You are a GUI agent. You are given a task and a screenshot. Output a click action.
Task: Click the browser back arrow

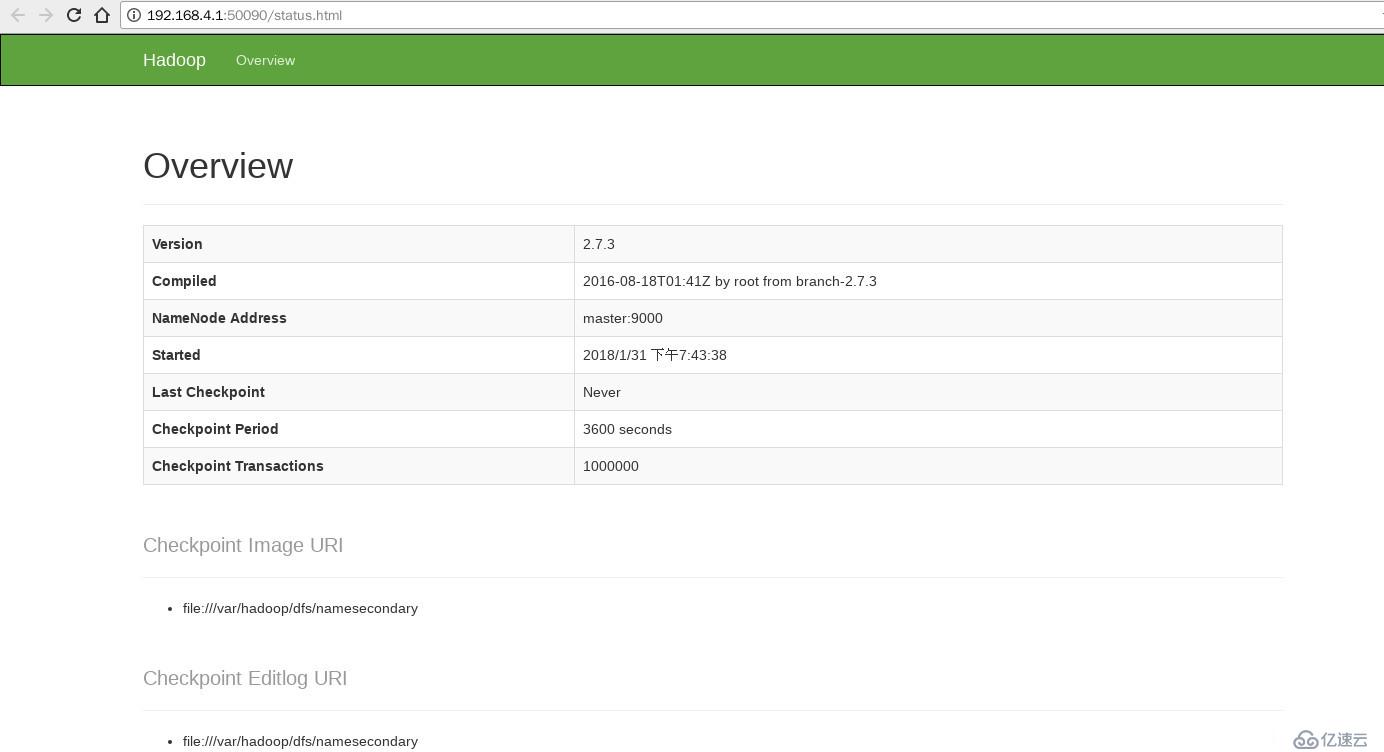18,15
